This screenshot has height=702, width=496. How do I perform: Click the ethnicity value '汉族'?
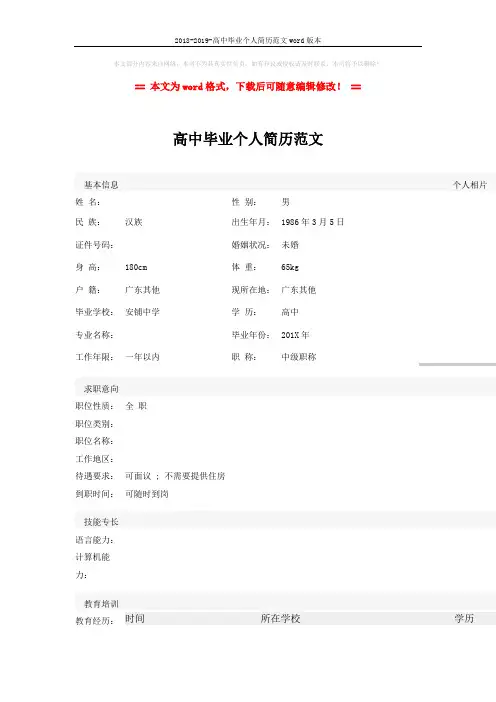tap(134, 222)
